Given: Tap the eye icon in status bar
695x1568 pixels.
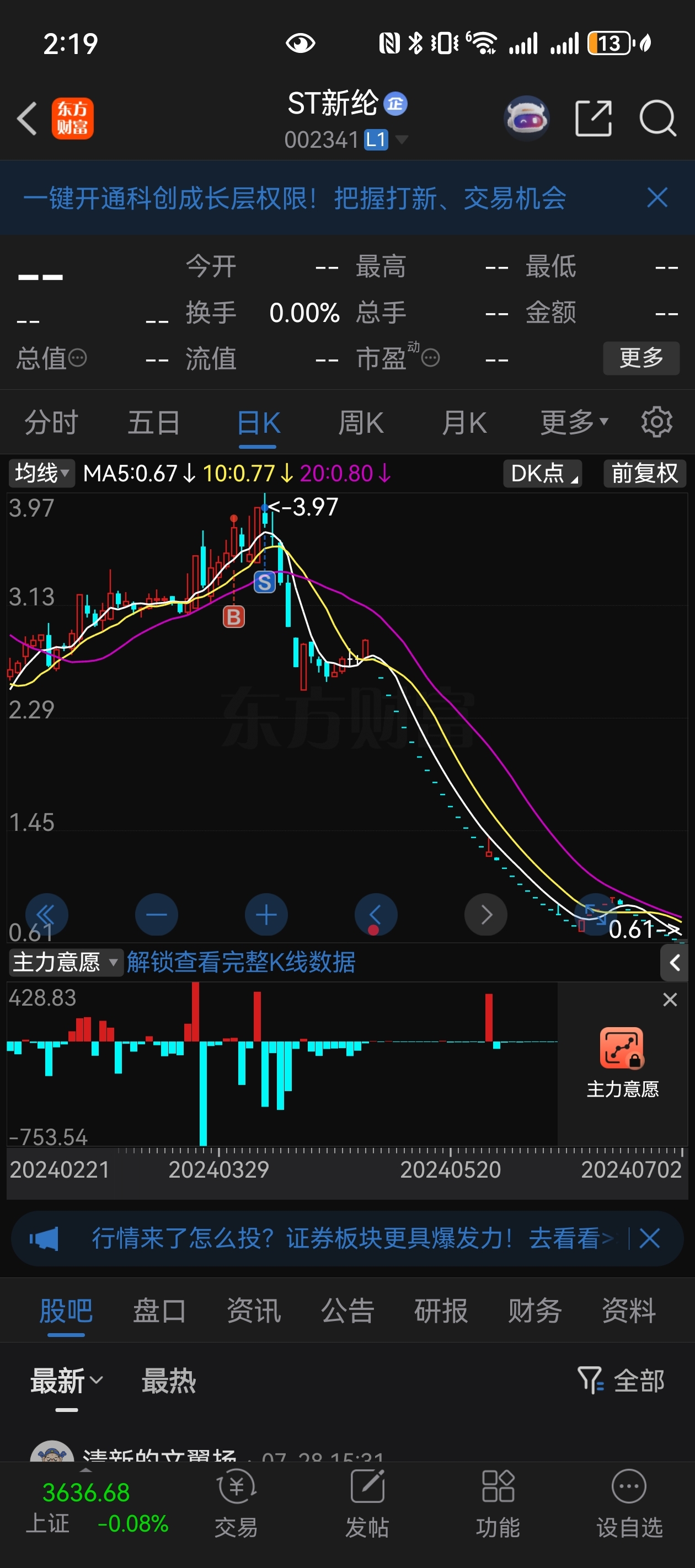Looking at the screenshot, I should (300, 43).
